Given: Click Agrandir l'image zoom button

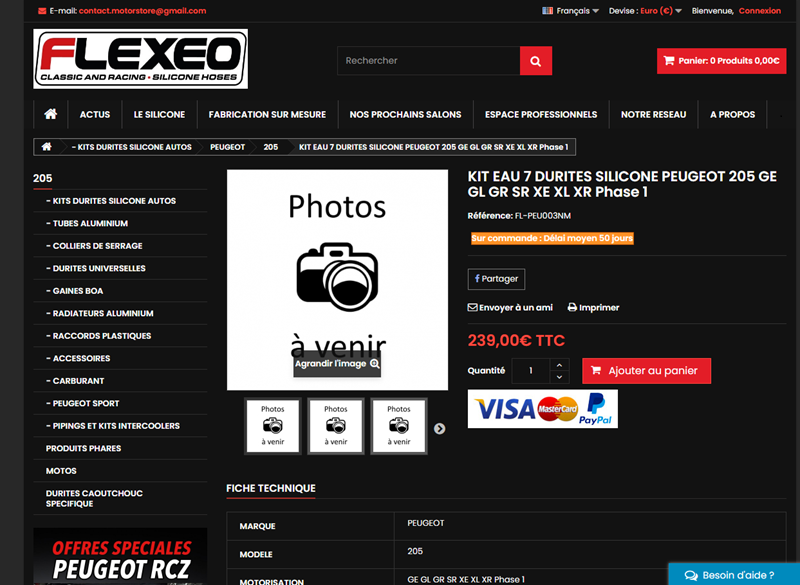Looking at the screenshot, I should [x=337, y=364].
